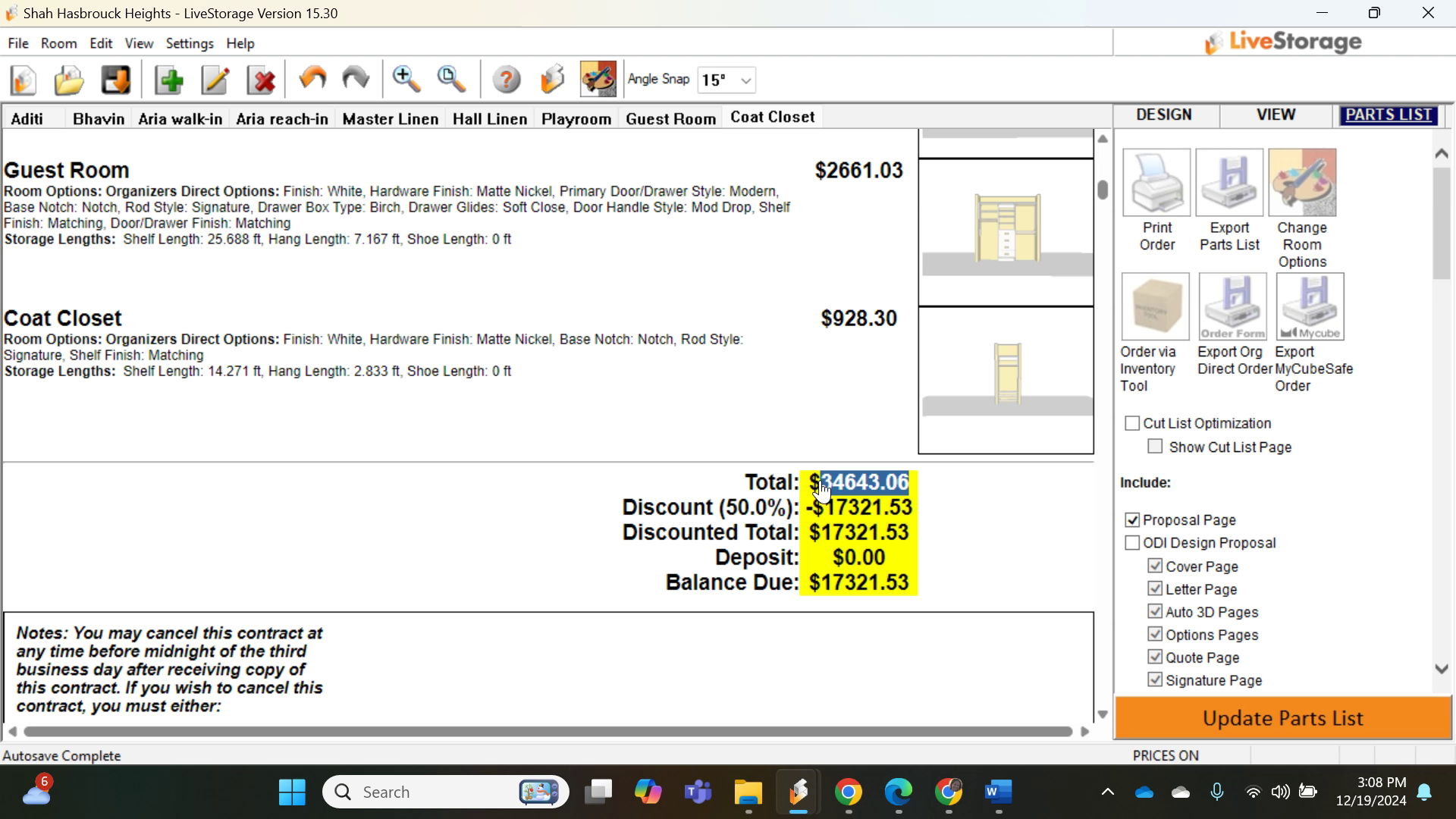Open Change Room Options
The image size is (1456, 819).
point(1302,183)
